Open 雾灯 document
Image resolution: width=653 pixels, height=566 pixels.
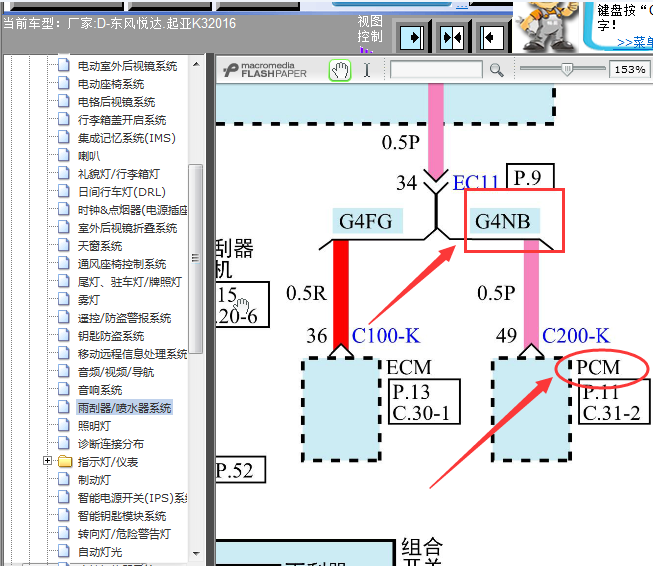pyautogui.click(x=89, y=300)
